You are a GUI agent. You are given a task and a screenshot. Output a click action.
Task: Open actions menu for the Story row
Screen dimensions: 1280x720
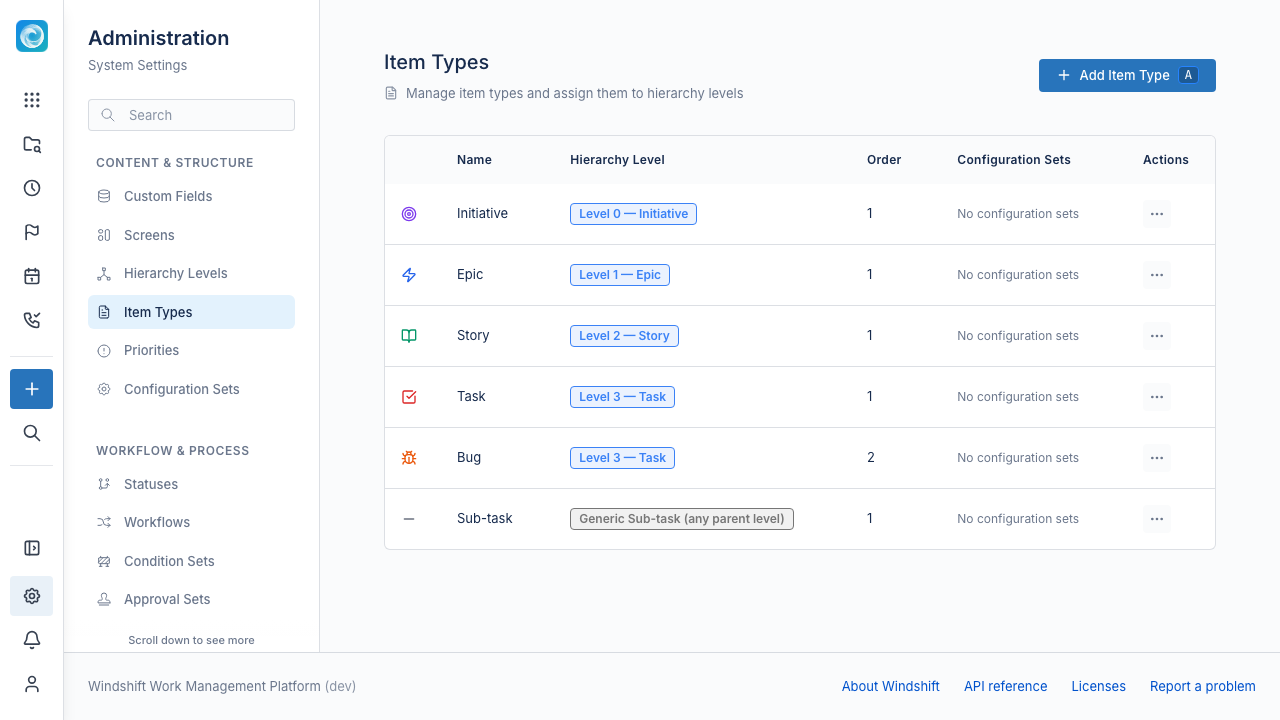click(1157, 336)
